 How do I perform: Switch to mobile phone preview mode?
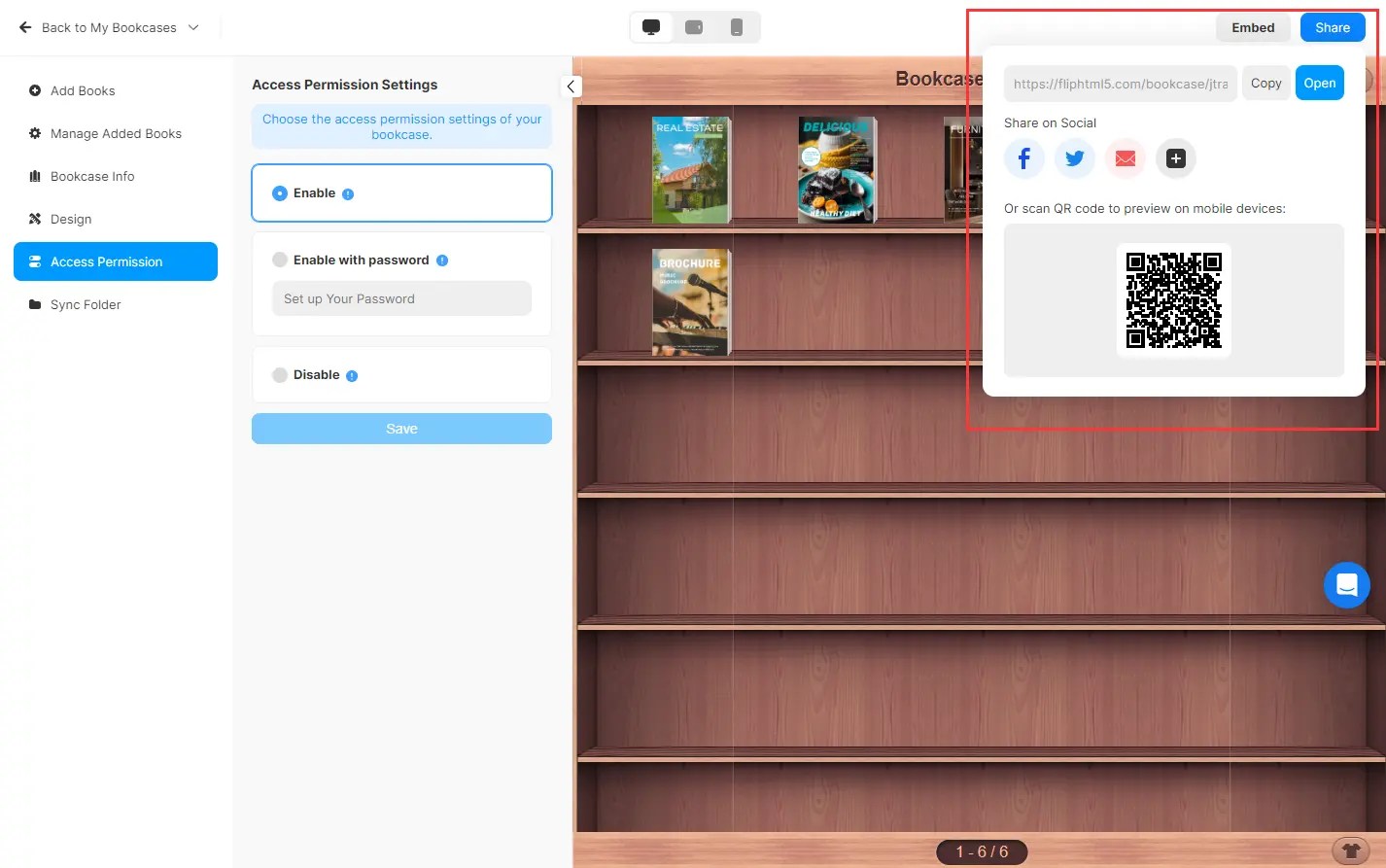coord(737,26)
